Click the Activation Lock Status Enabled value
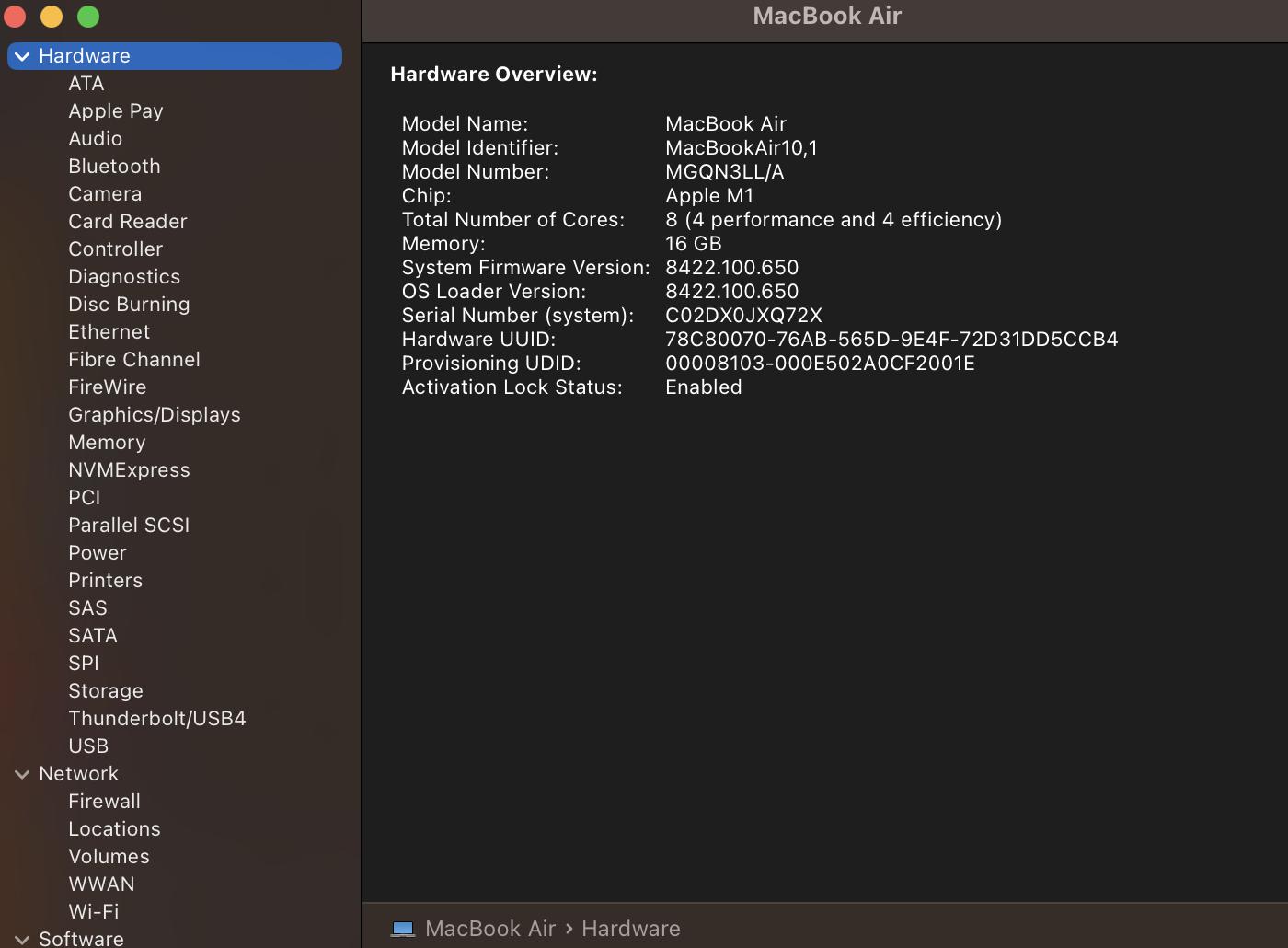This screenshot has height=948, width=1288. pos(704,387)
